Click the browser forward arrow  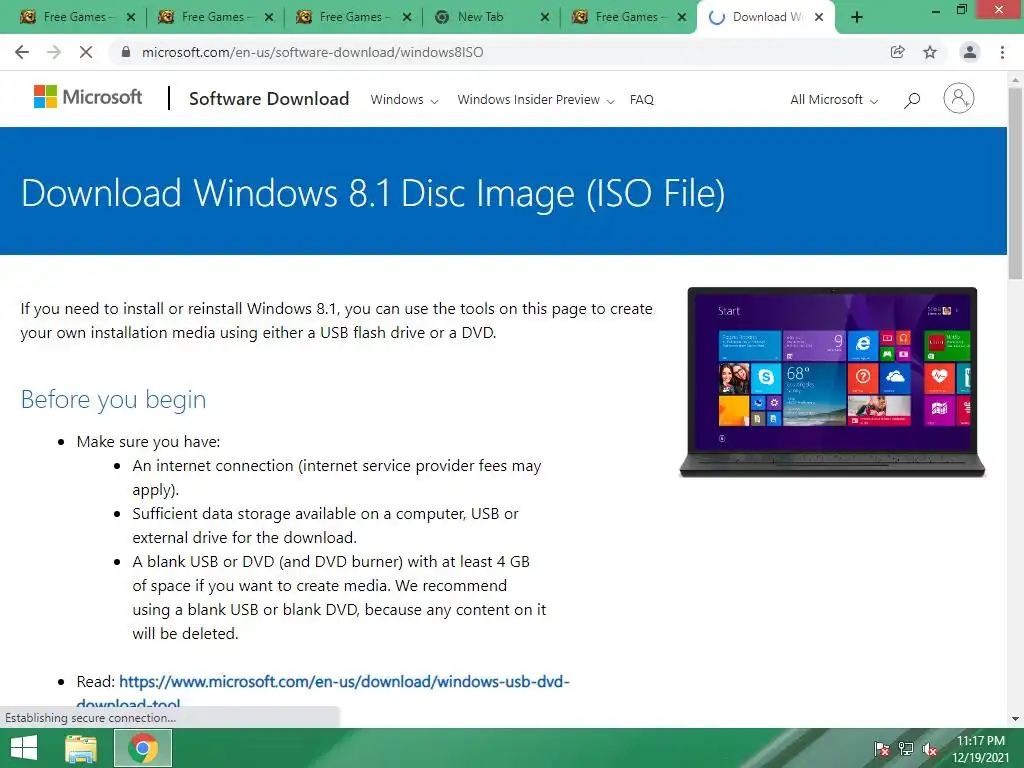click(x=54, y=52)
